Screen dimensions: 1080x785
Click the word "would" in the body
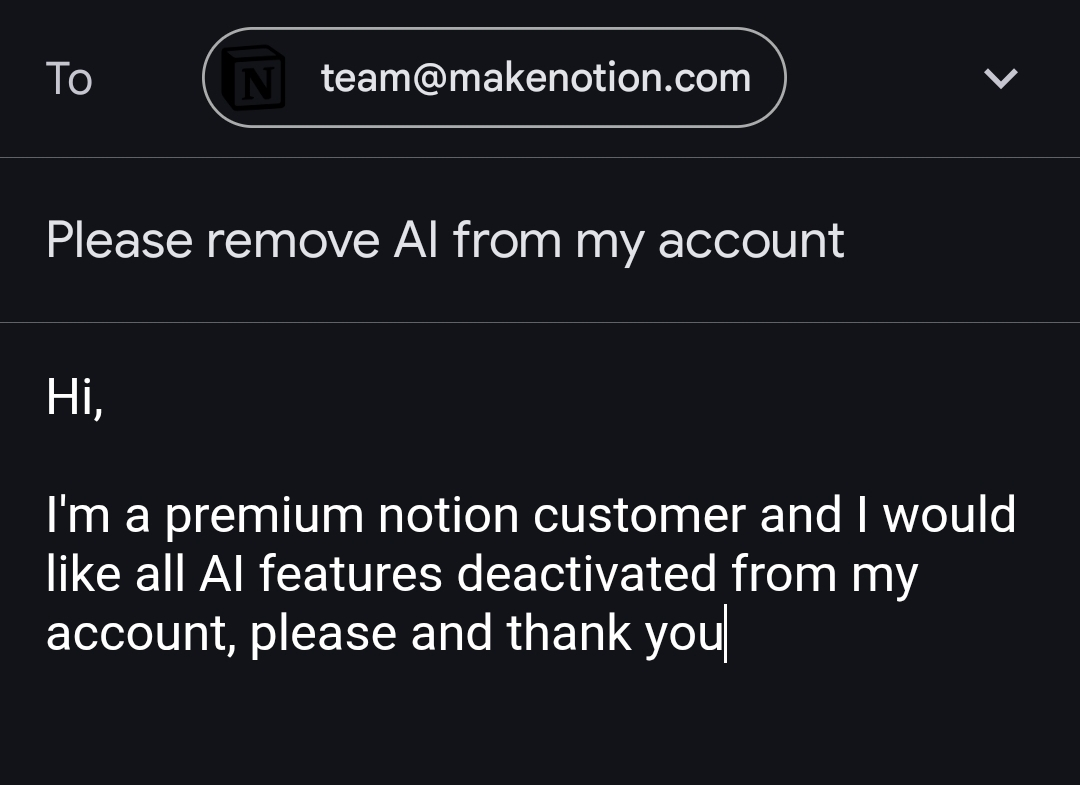(948, 517)
